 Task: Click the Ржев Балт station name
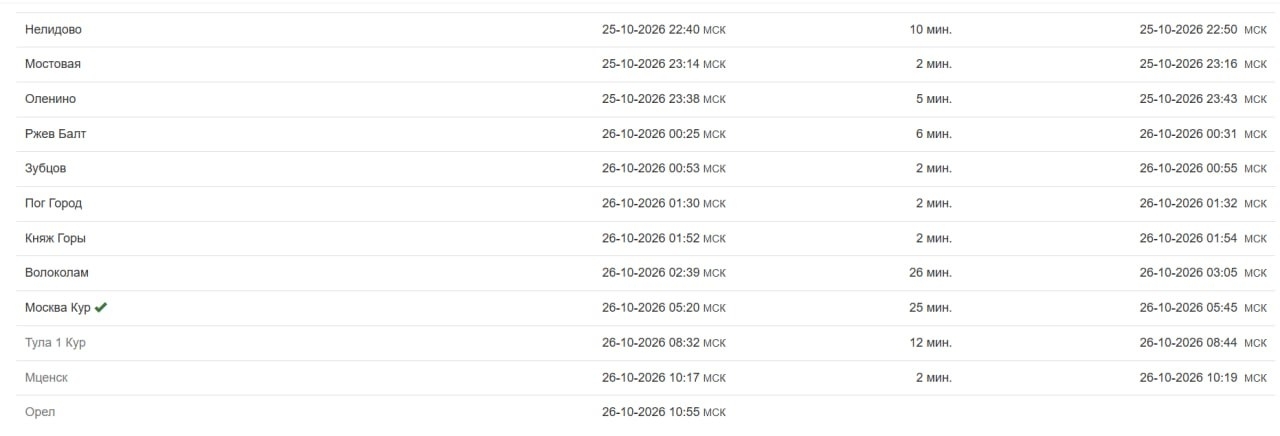56,134
